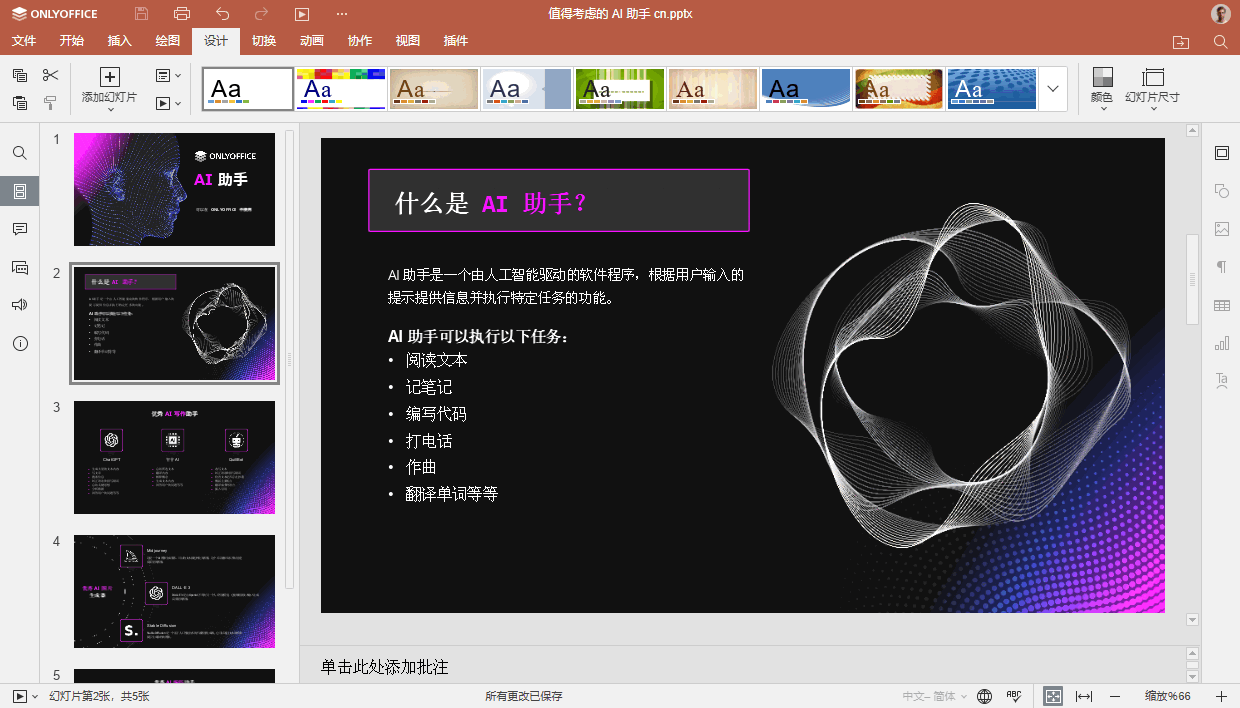Toggle Fit to Slide view
The image size is (1240, 708).
(x=1052, y=695)
